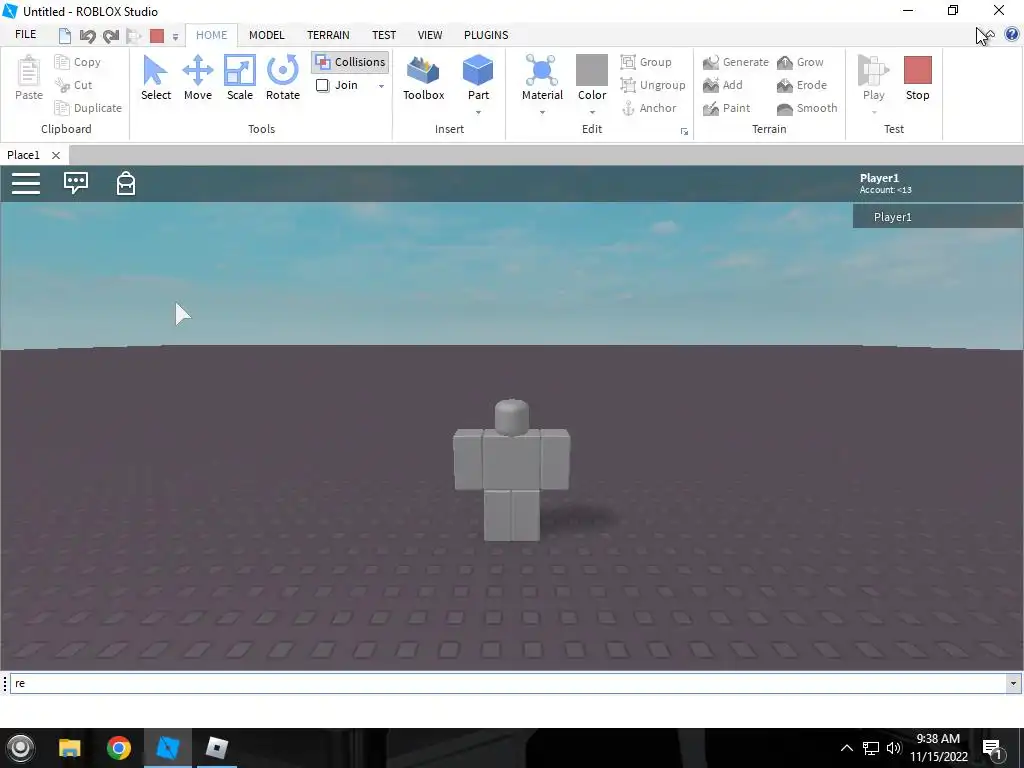This screenshot has width=1024, height=768.
Task: Open the backpack inventory icon
Action: tap(125, 183)
